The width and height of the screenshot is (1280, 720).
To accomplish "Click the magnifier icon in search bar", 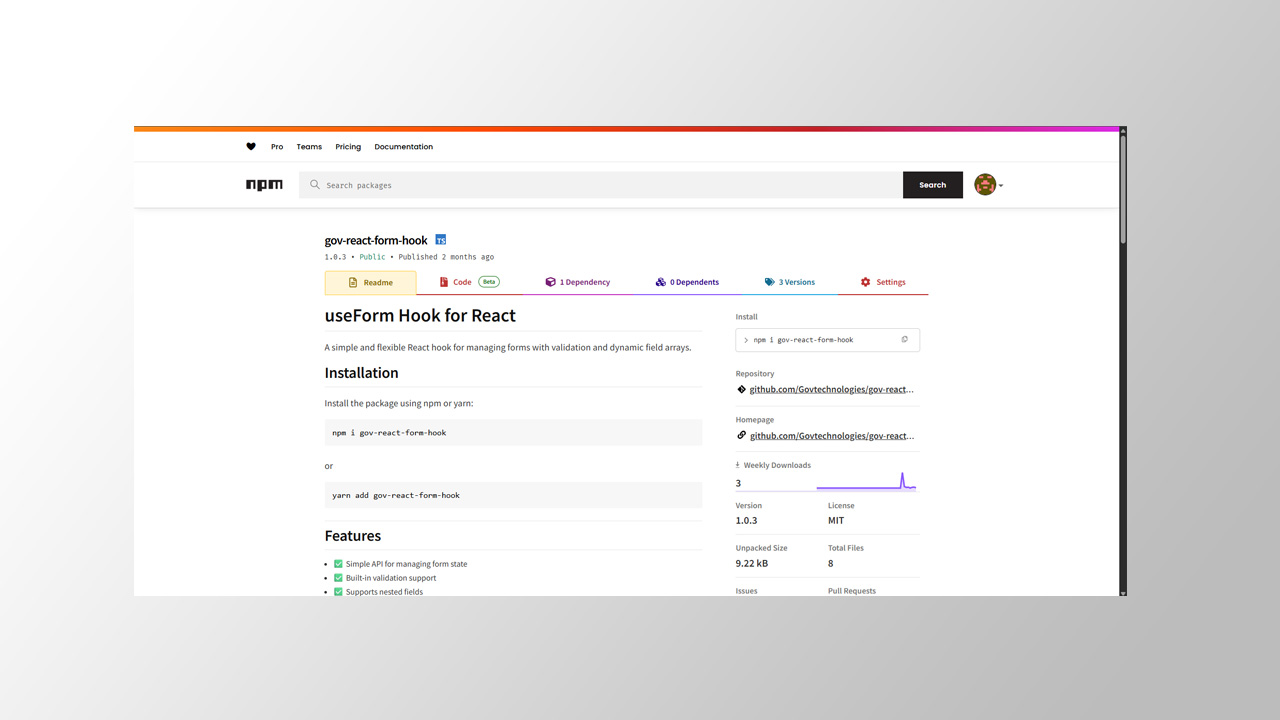I will pyautogui.click(x=315, y=185).
